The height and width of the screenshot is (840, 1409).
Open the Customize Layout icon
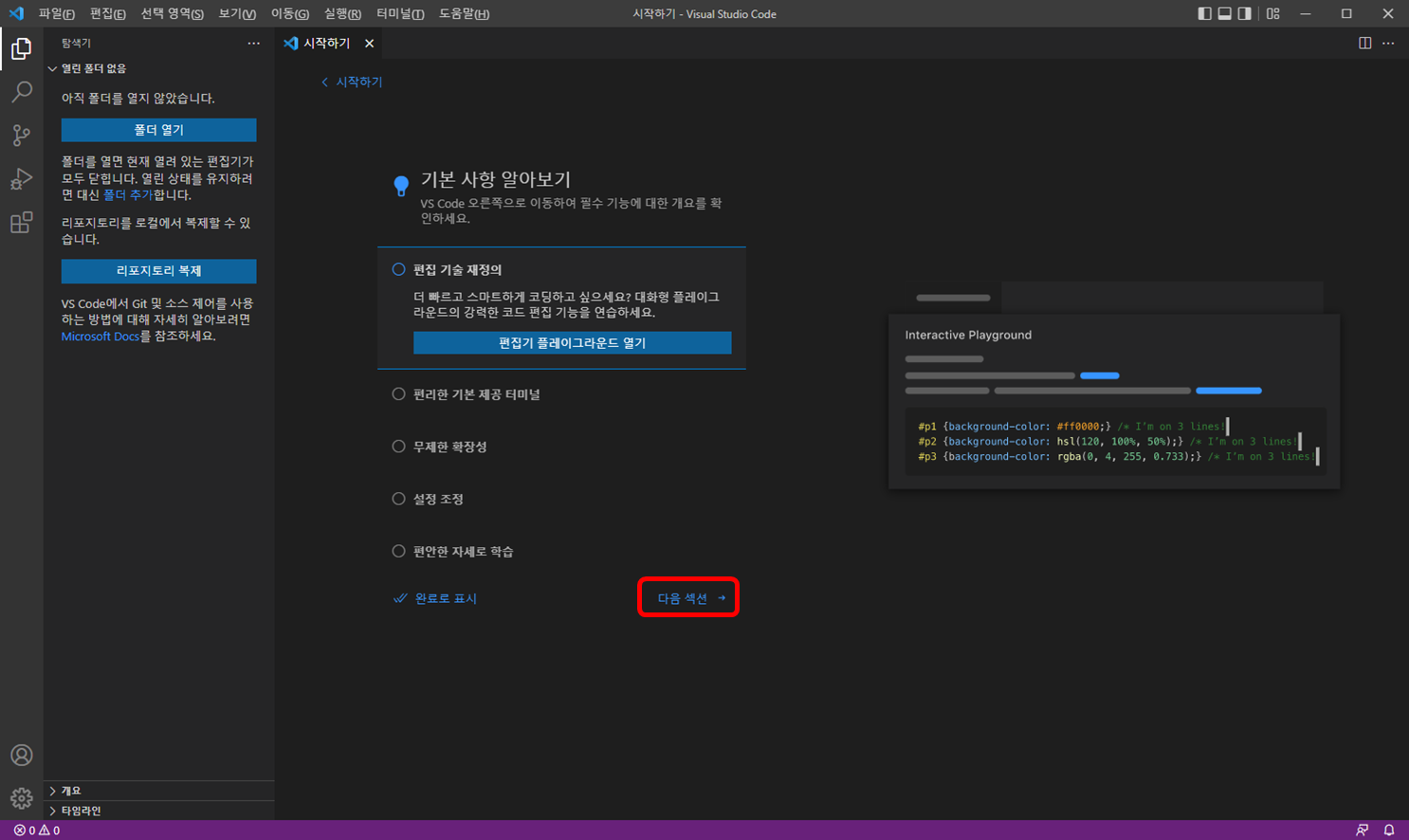[1272, 13]
